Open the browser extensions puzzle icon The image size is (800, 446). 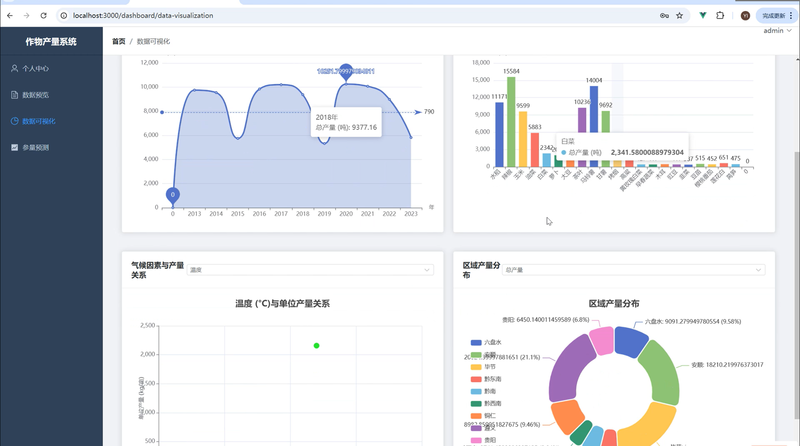[720, 15]
